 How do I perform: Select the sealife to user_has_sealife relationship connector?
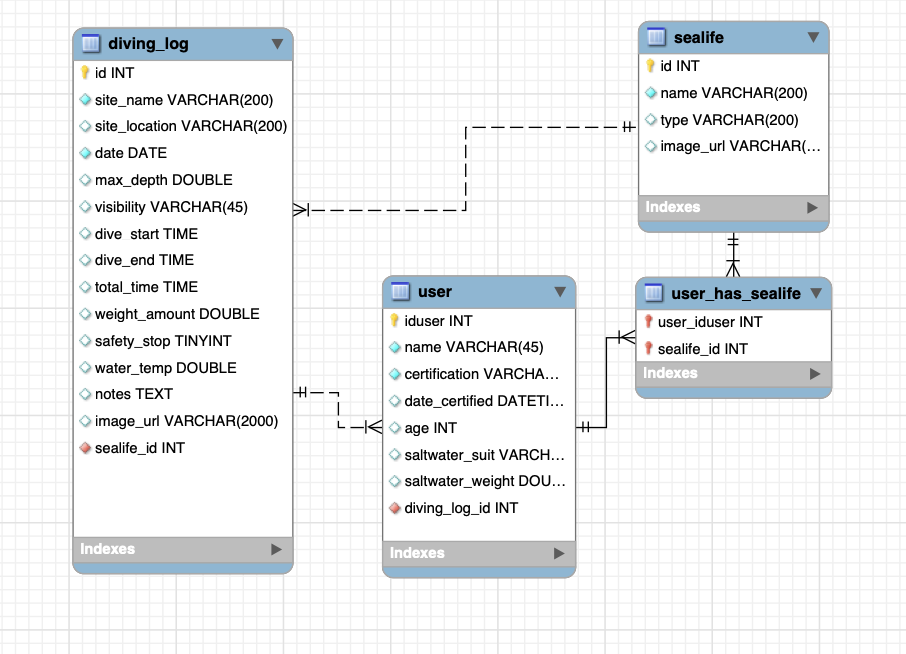[733, 255]
